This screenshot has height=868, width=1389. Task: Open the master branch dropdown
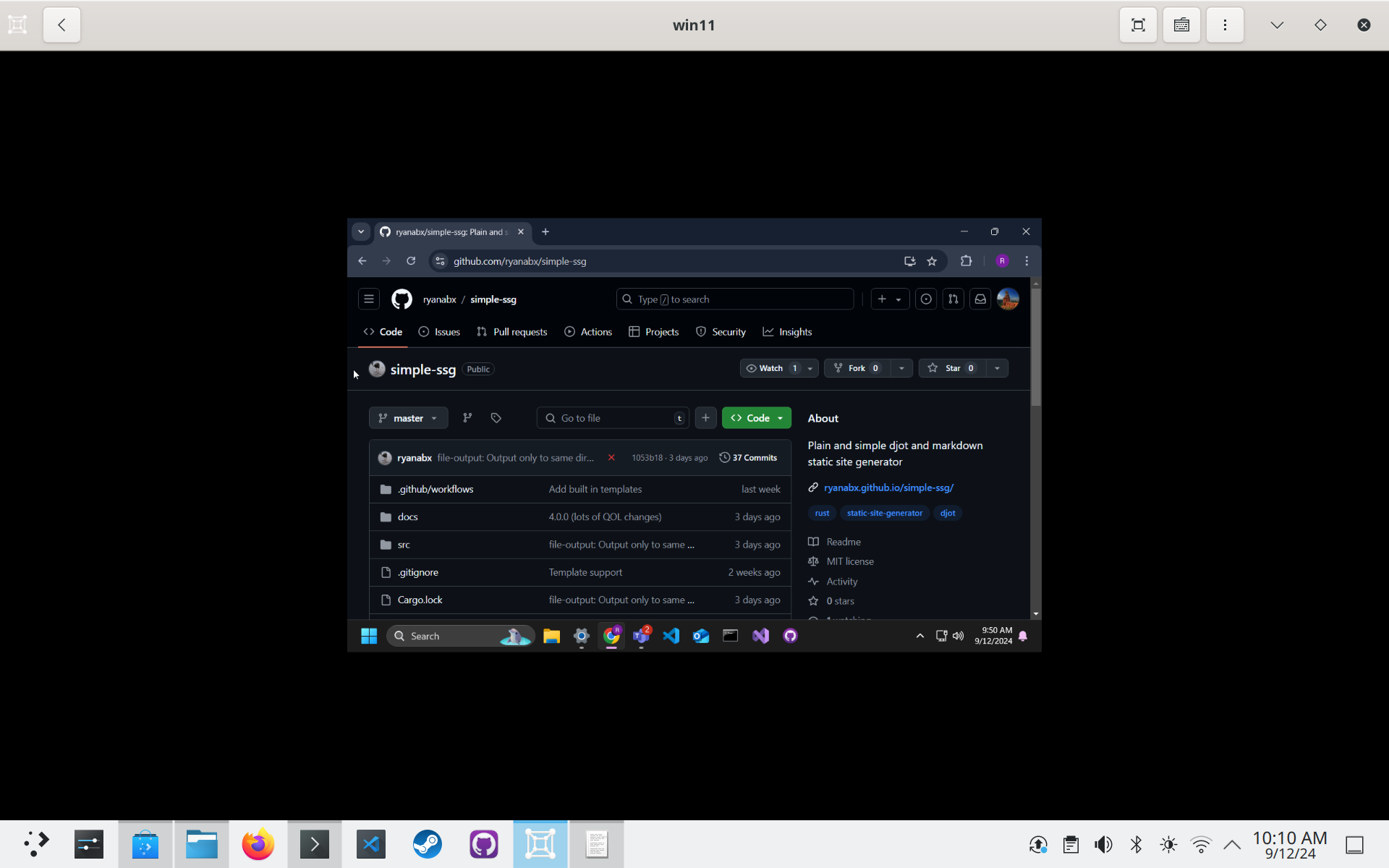click(409, 418)
